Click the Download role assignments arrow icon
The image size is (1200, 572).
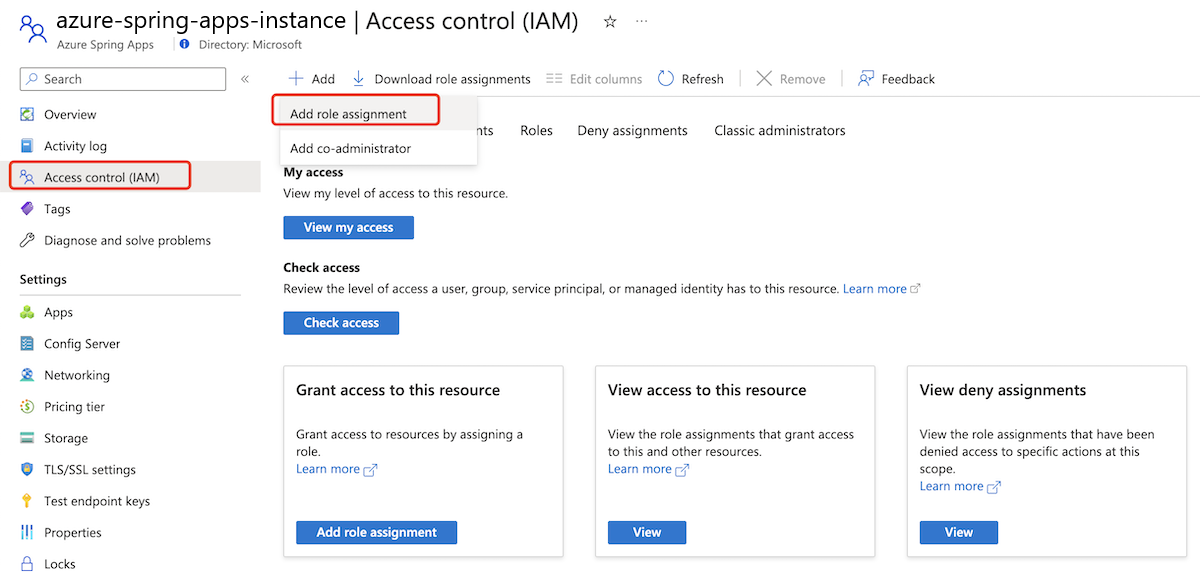358,79
